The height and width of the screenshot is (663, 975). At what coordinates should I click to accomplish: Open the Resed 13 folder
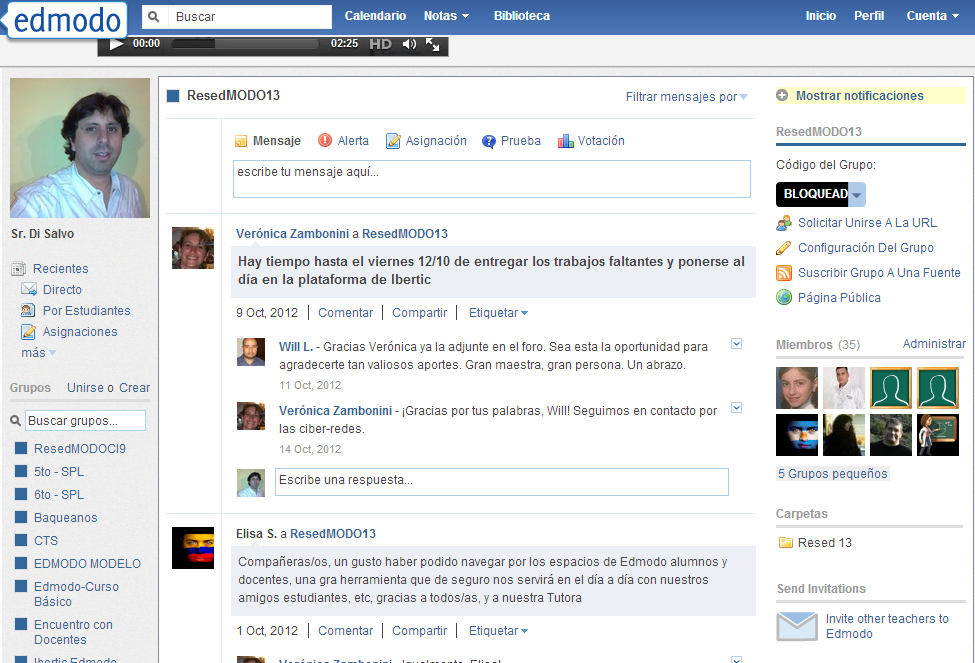point(825,543)
